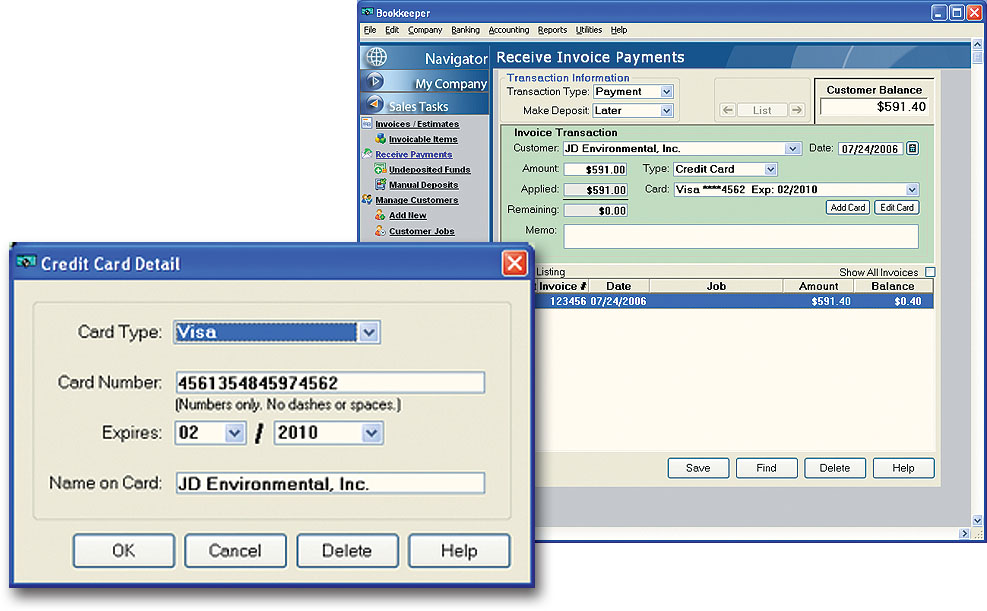Click the Undeposited Funds icon
987x611 pixels.
pyautogui.click(x=380, y=169)
